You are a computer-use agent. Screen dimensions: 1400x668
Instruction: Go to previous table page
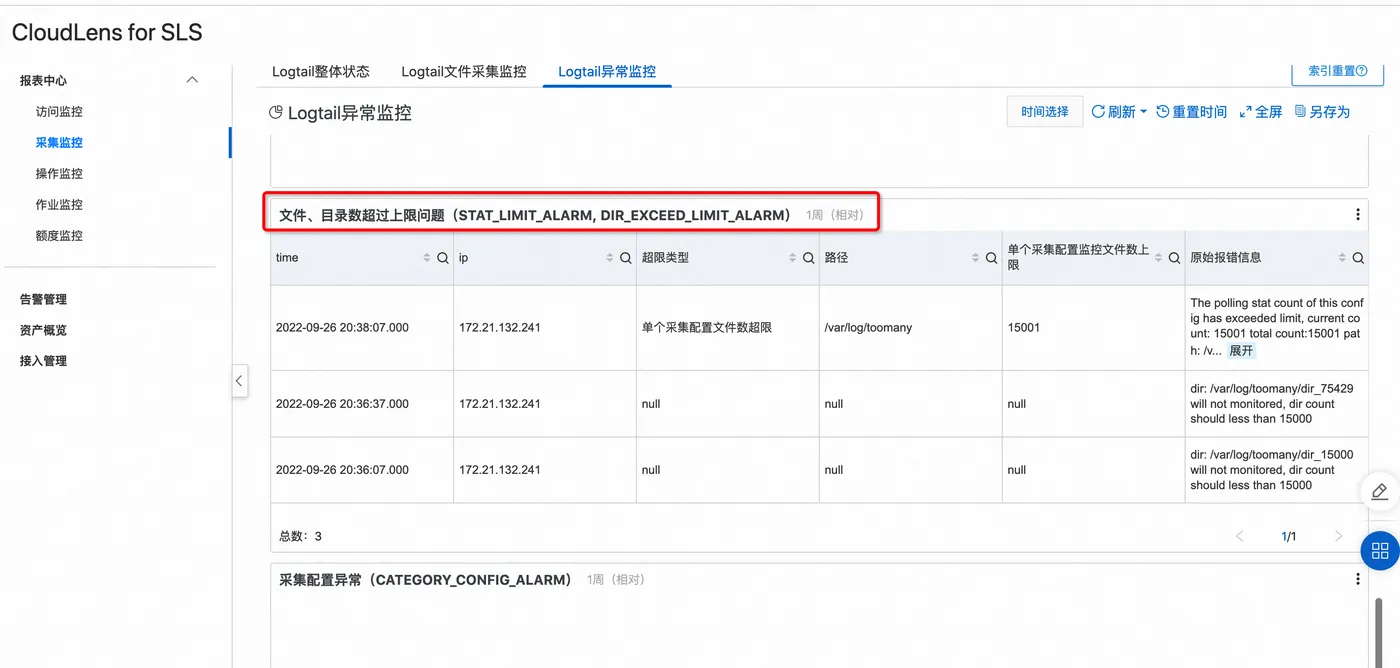(x=1240, y=536)
